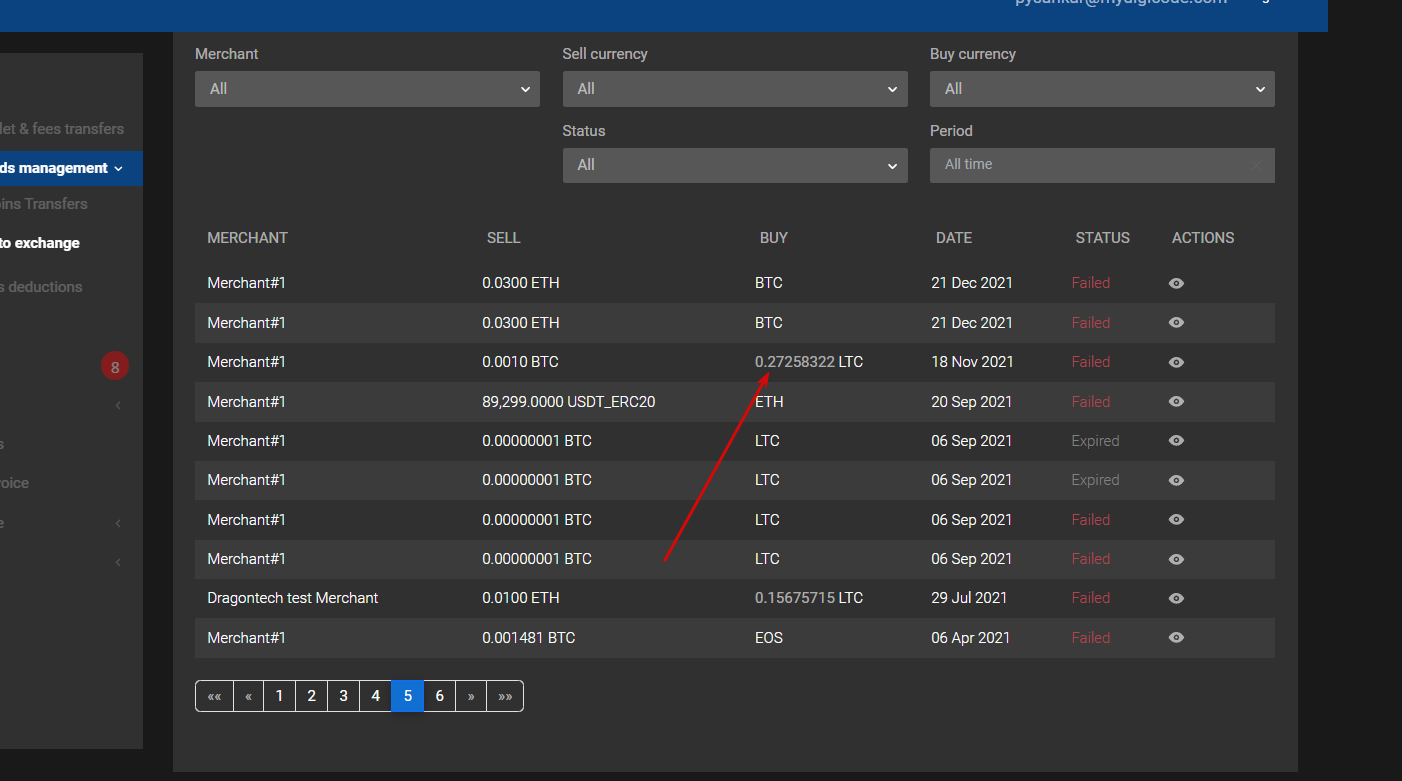Image resolution: width=1402 pixels, height=781 pixels.
Task: Open the Coins Transfers sidebar item
Action: [44, 204]
